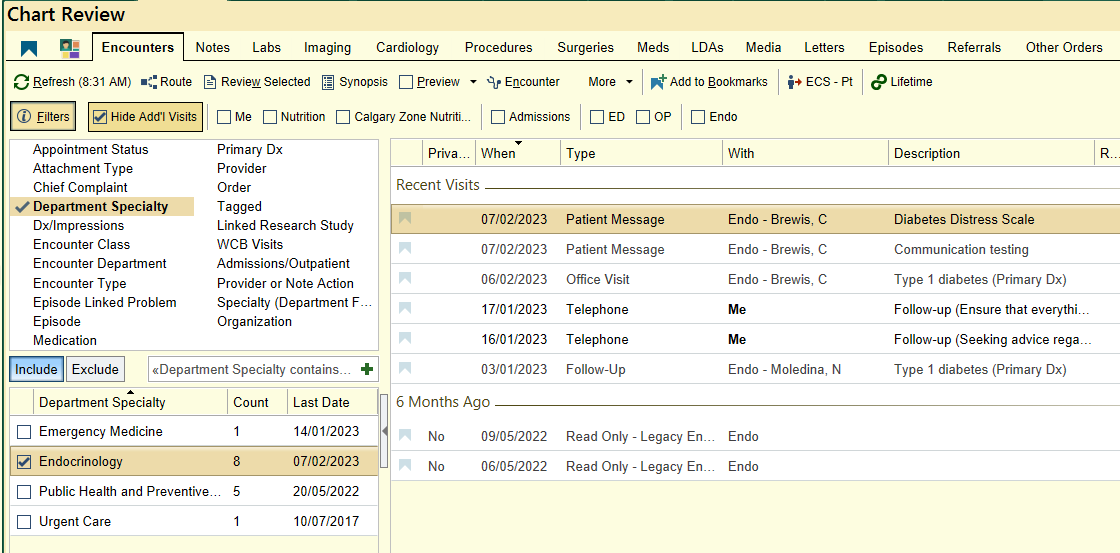Bookmark flag for 09/05/2022 legacy encounter
This screenshot has height=553, width=1120.
point(405,435)
